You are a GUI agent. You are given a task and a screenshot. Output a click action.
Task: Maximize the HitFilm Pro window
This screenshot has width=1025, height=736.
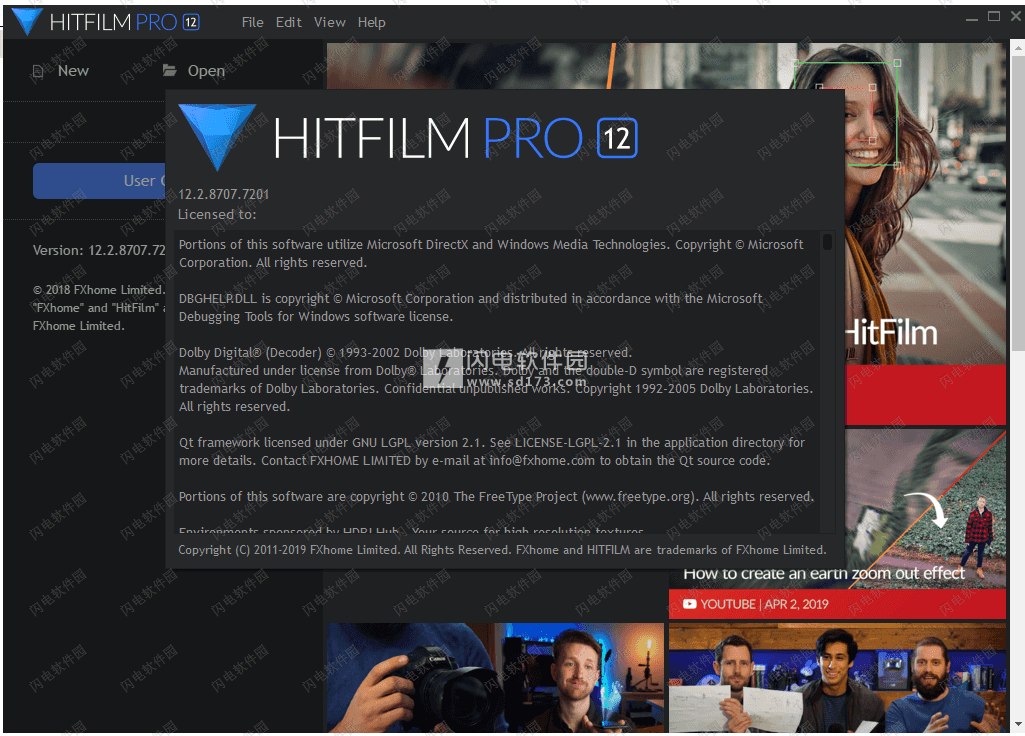click(994, 16)
